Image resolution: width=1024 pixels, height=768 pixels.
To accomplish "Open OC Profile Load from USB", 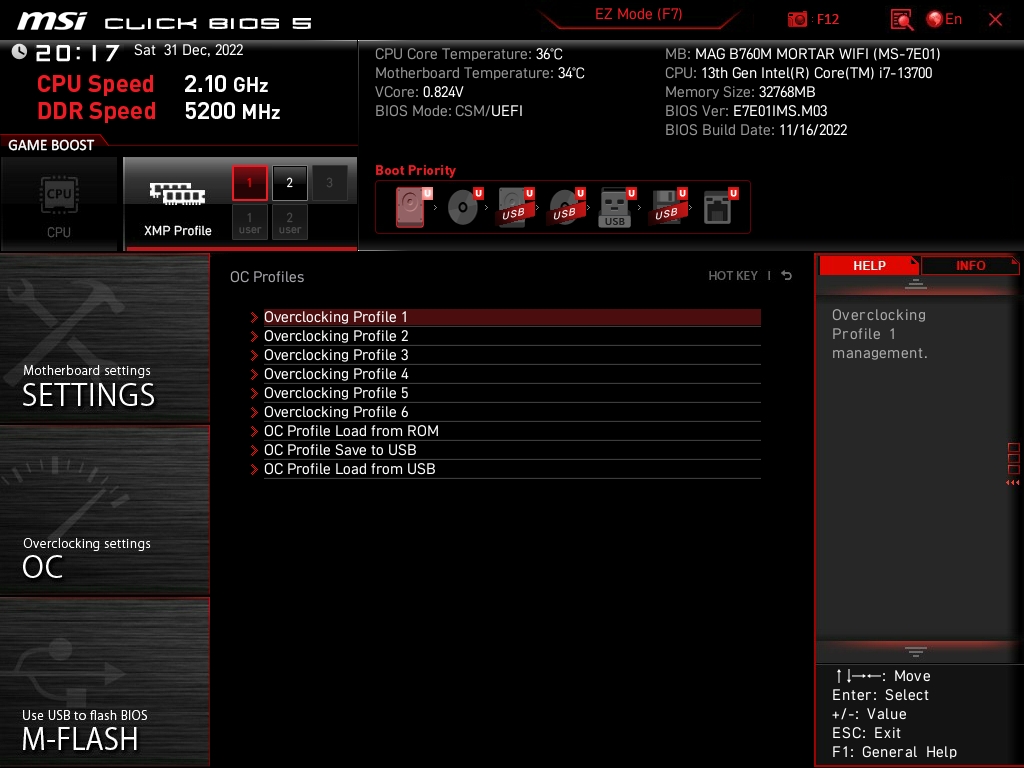I will point(512,469).
